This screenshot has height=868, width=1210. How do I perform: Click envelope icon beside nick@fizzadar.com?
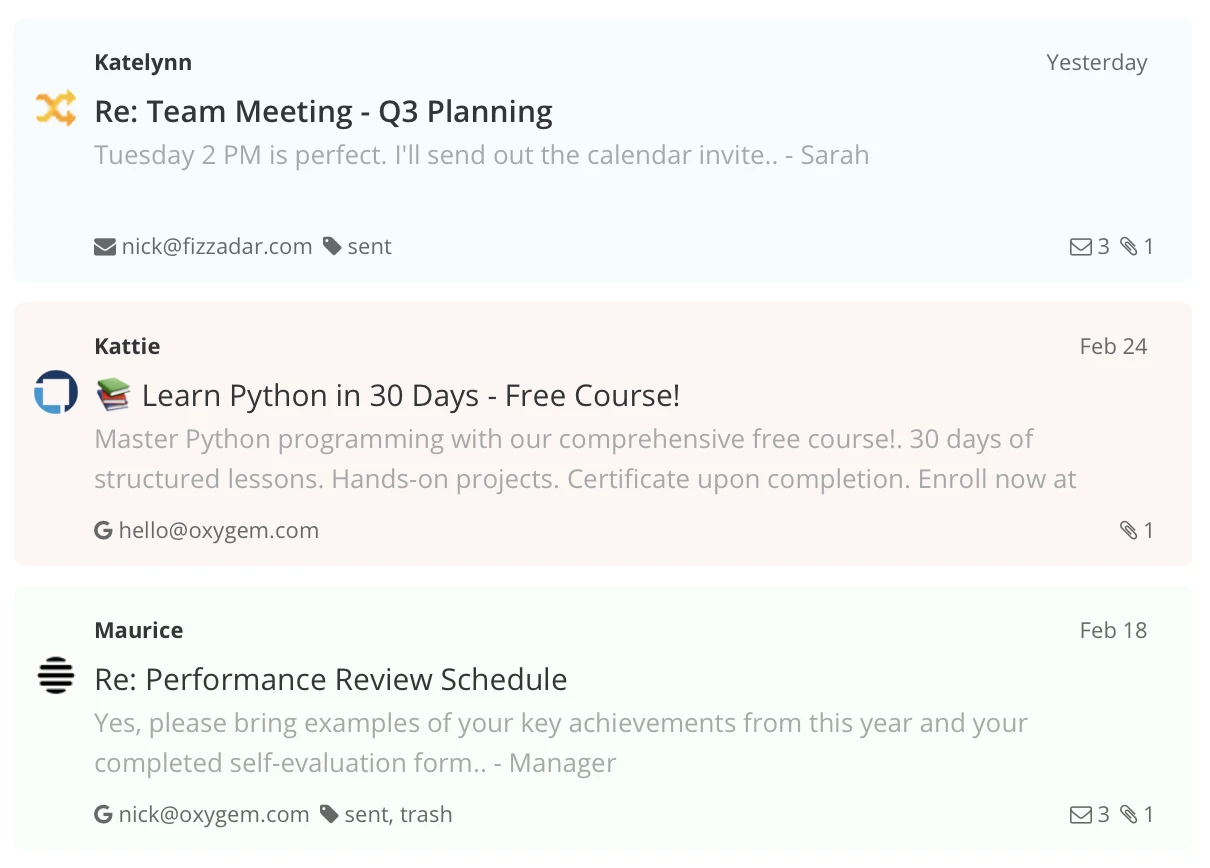click(105, 247)
